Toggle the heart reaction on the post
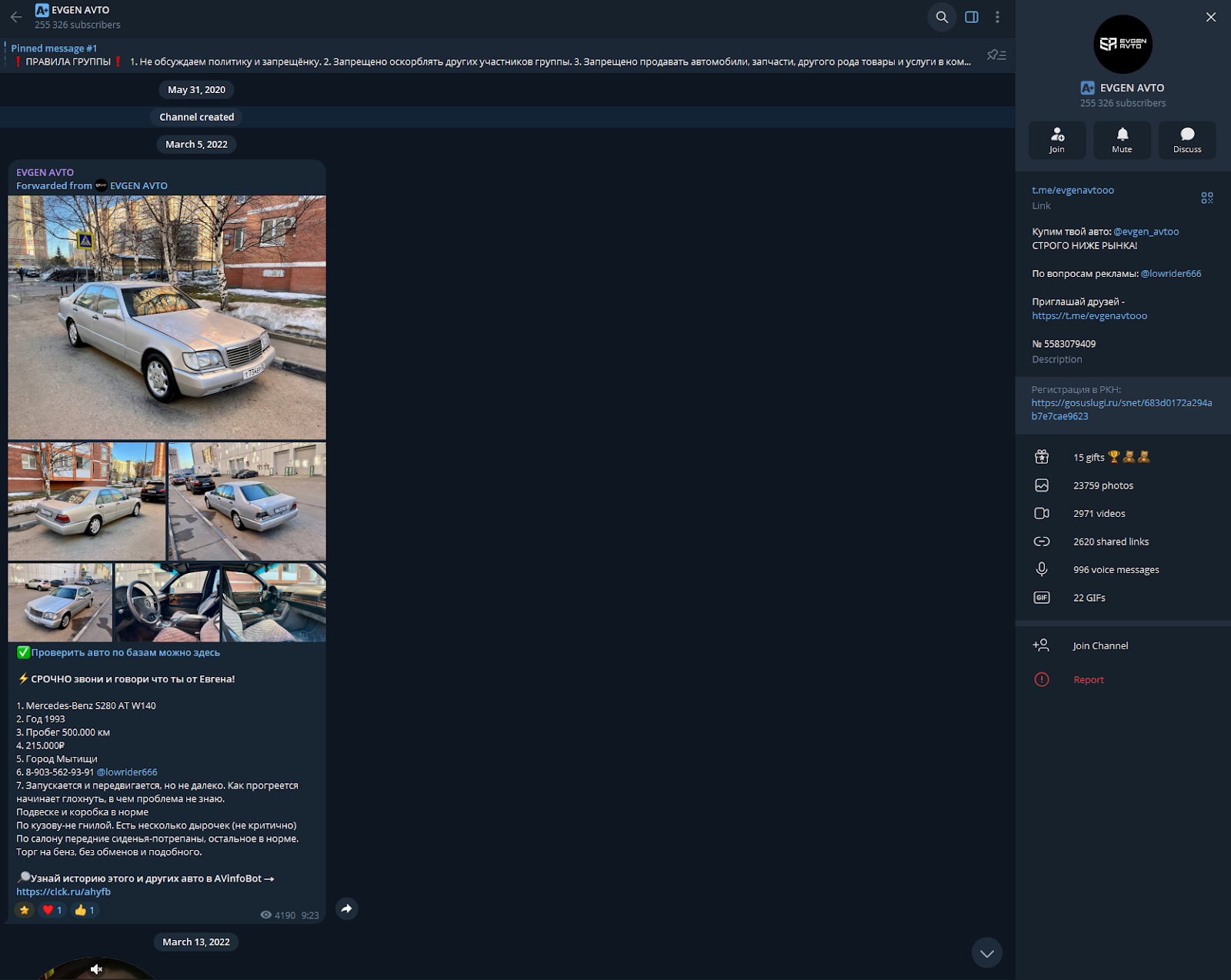 tap(52, 910)
